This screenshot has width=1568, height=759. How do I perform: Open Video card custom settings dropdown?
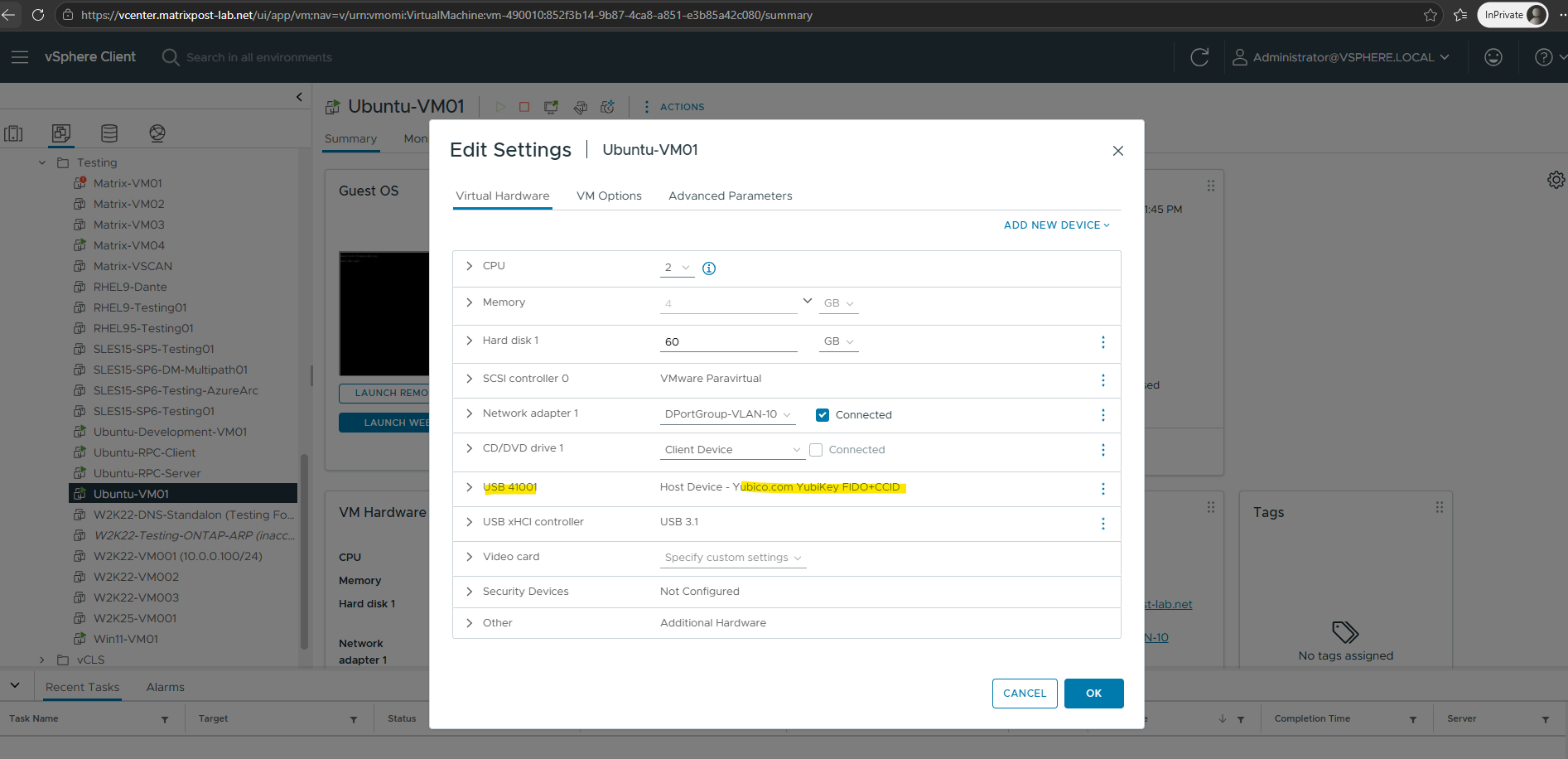coord(733,558)
